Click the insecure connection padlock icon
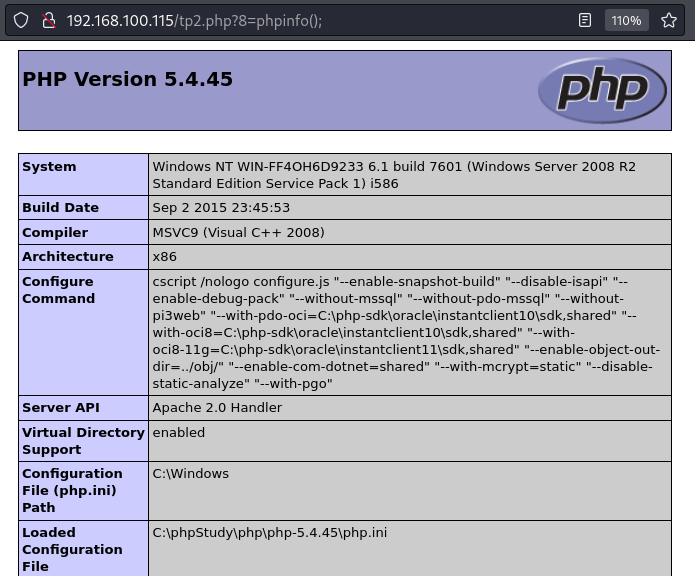This screenshot has width=695, height=576. click(x=47, y=20)
